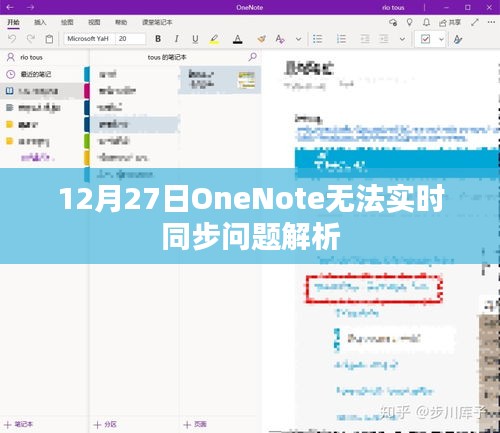This screenshot has height=433, width=500.
Task: Click the bulleted list icon
Action: 318,39
